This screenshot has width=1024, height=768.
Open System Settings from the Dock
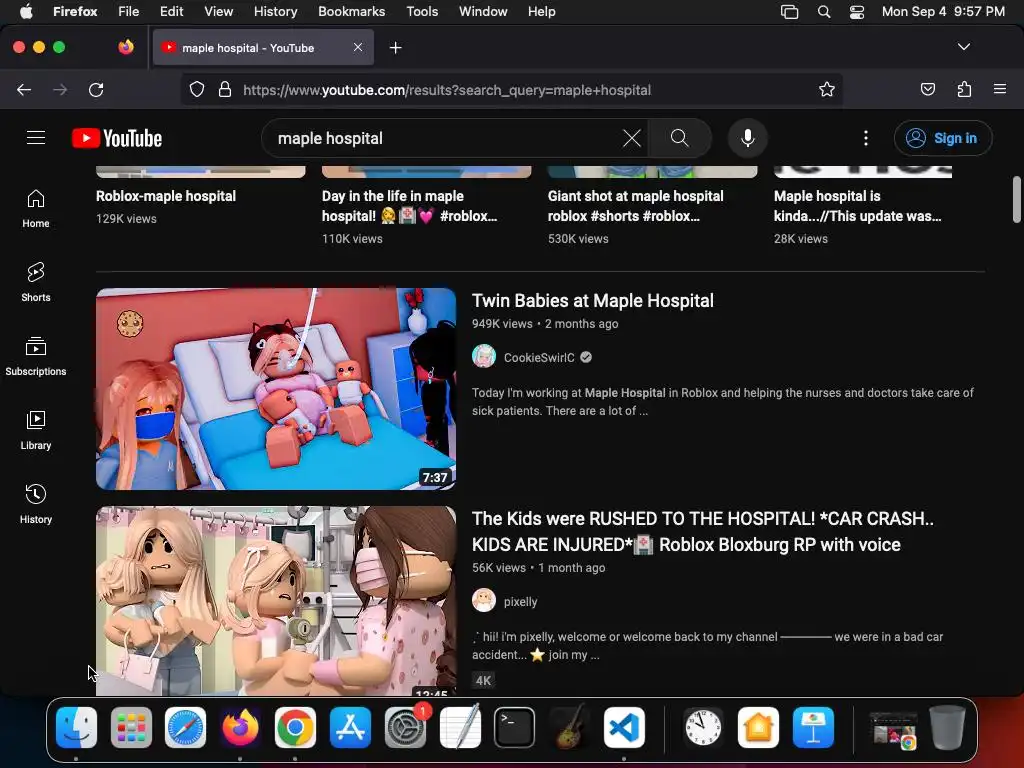405,727
